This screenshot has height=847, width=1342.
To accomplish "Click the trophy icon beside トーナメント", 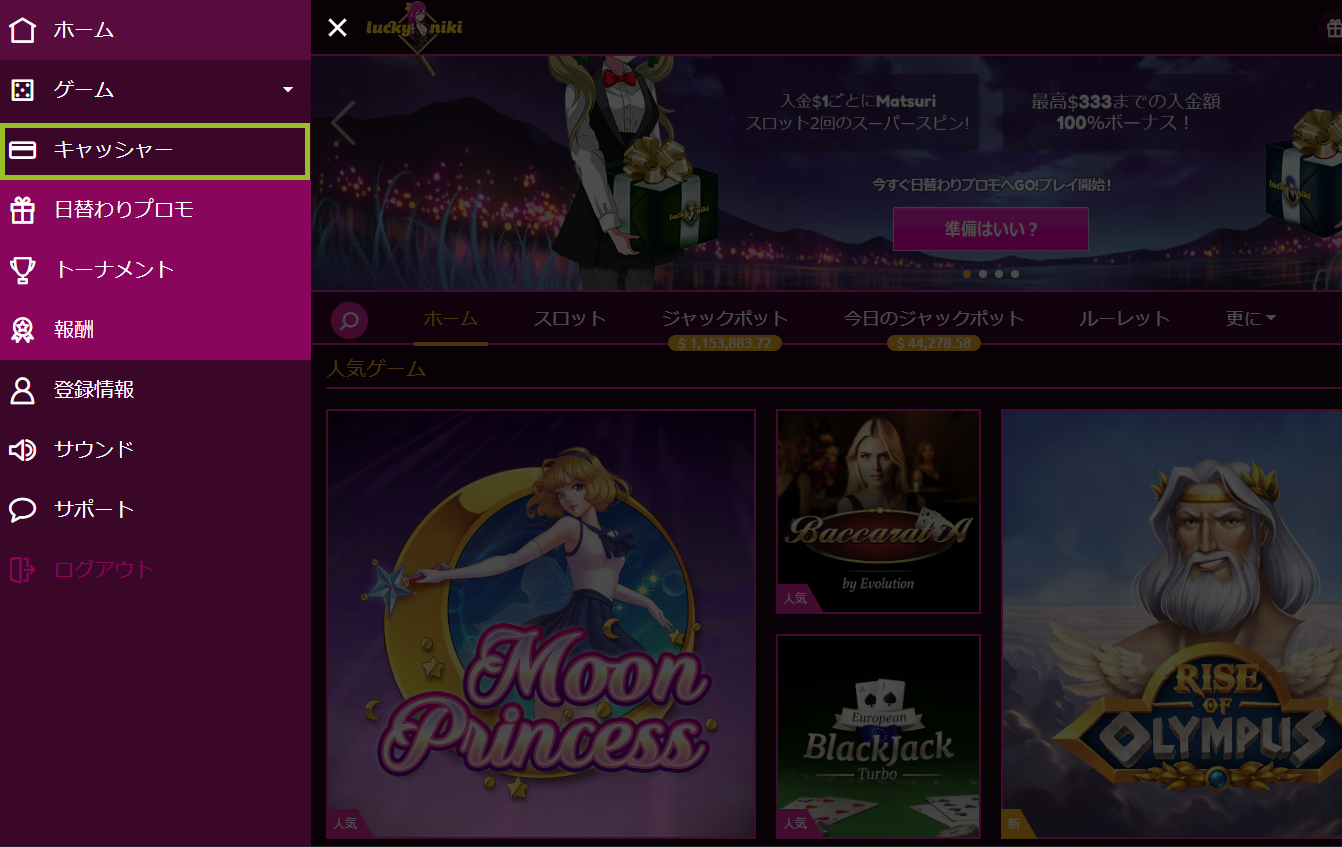I will tap(22, 270).
